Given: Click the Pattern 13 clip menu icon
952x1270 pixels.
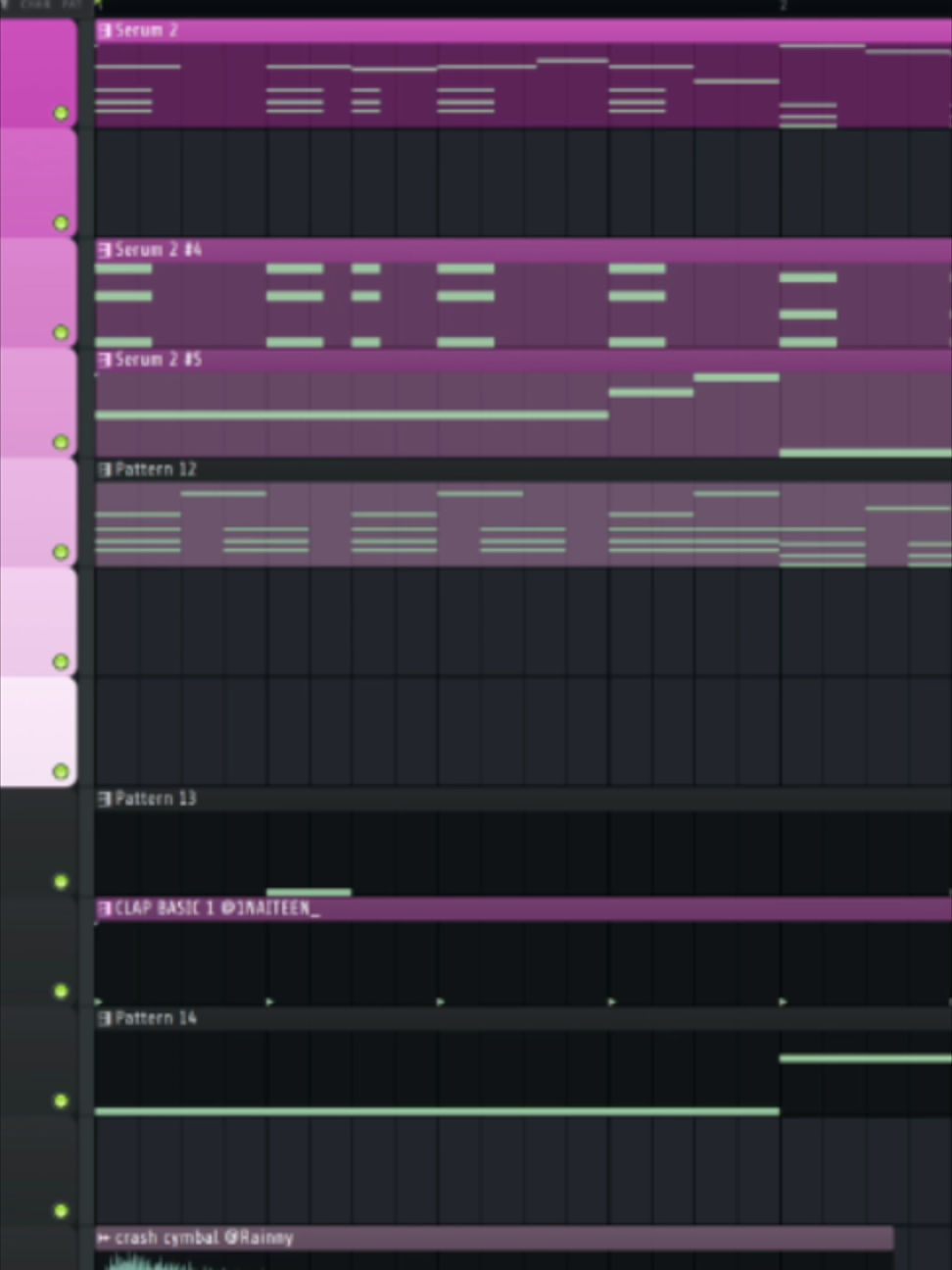Looking at the screenshot, I should click(x=104, y=799).
